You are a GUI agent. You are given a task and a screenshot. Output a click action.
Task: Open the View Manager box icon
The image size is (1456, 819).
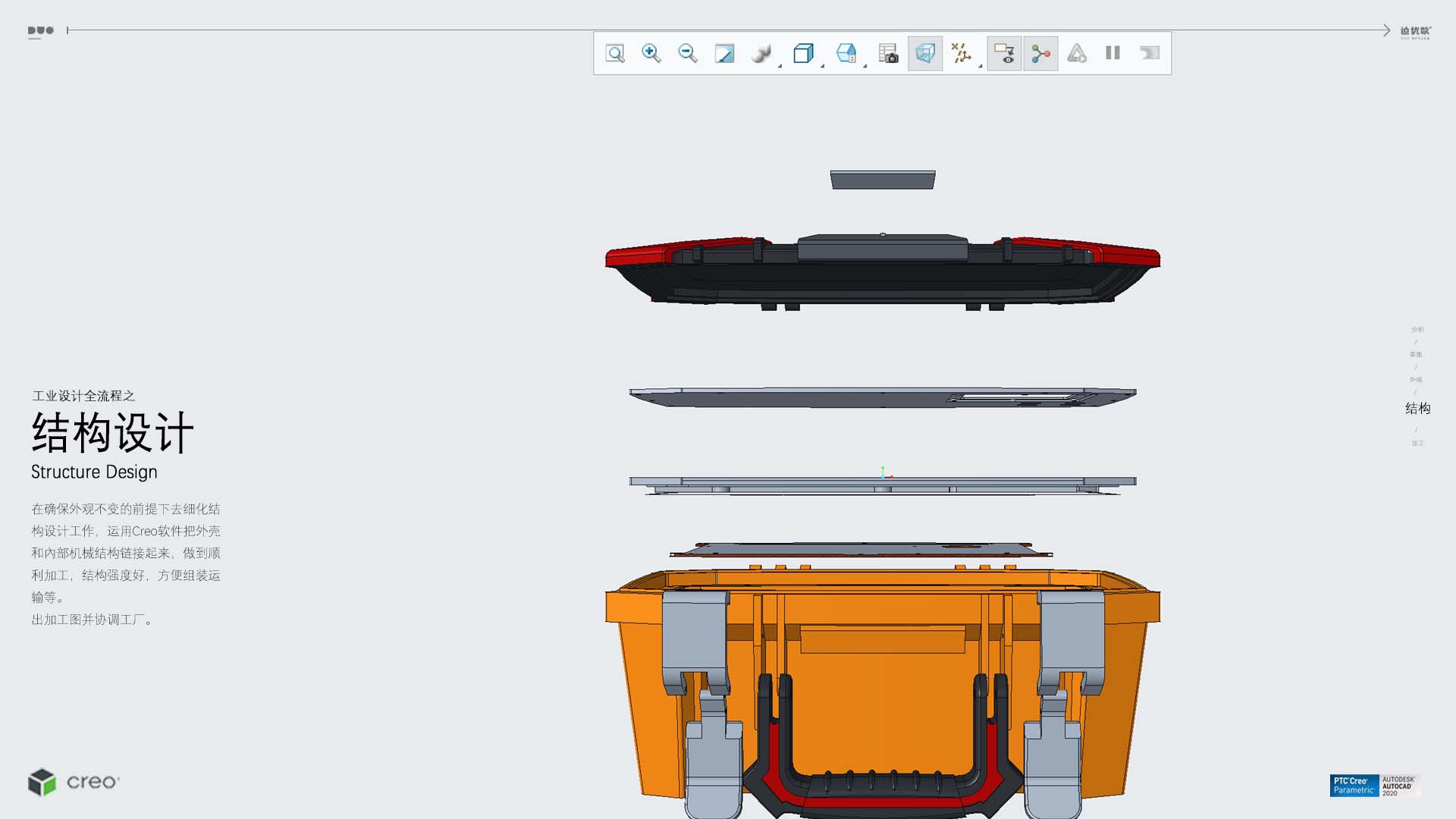[846, 53]
